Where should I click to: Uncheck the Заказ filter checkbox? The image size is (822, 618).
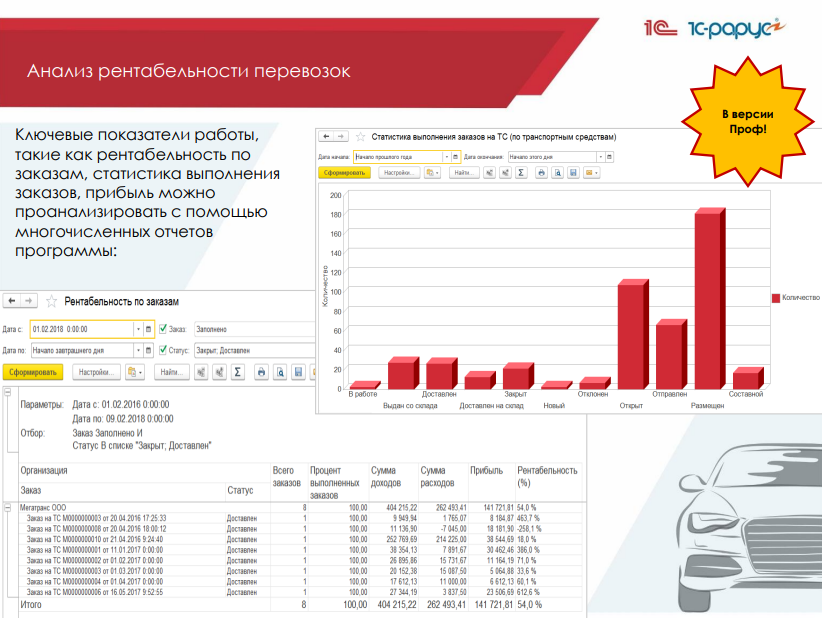(x=163, y=328)
